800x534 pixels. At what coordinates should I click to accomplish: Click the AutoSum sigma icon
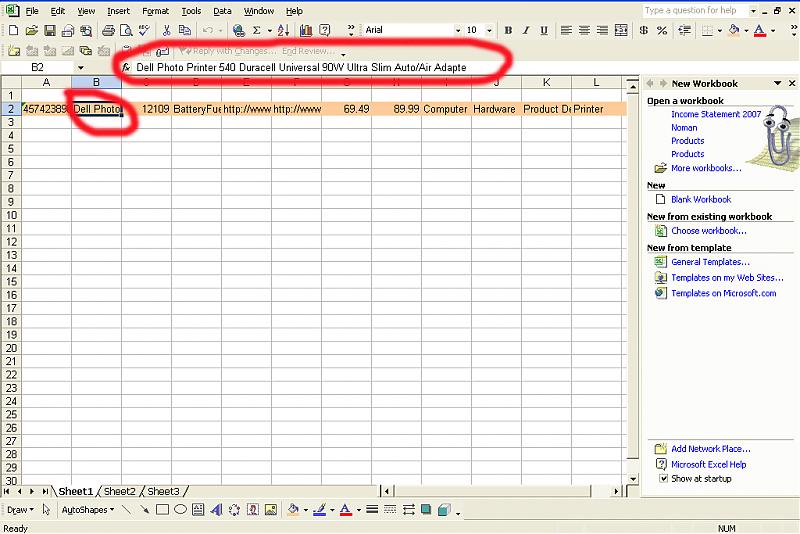(x=257, y=31)
